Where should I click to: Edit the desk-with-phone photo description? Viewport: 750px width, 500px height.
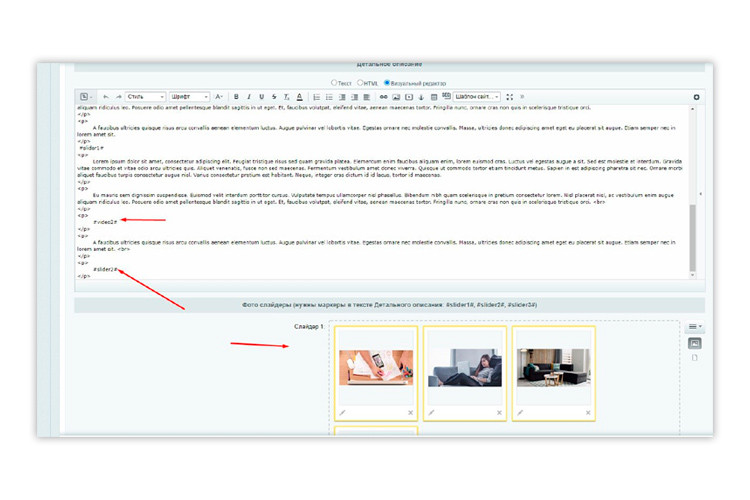tap(342, 412)
